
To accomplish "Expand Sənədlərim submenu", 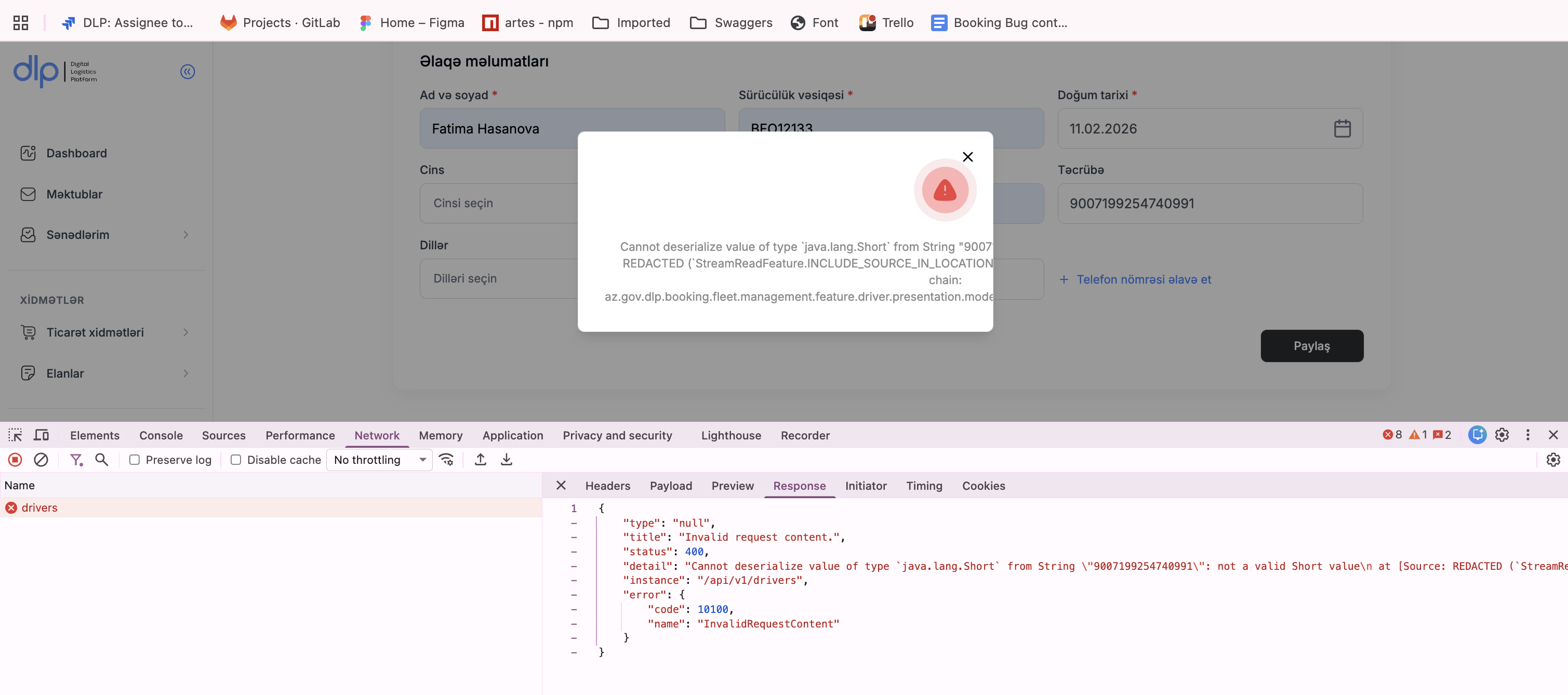I will pos(185,235).
